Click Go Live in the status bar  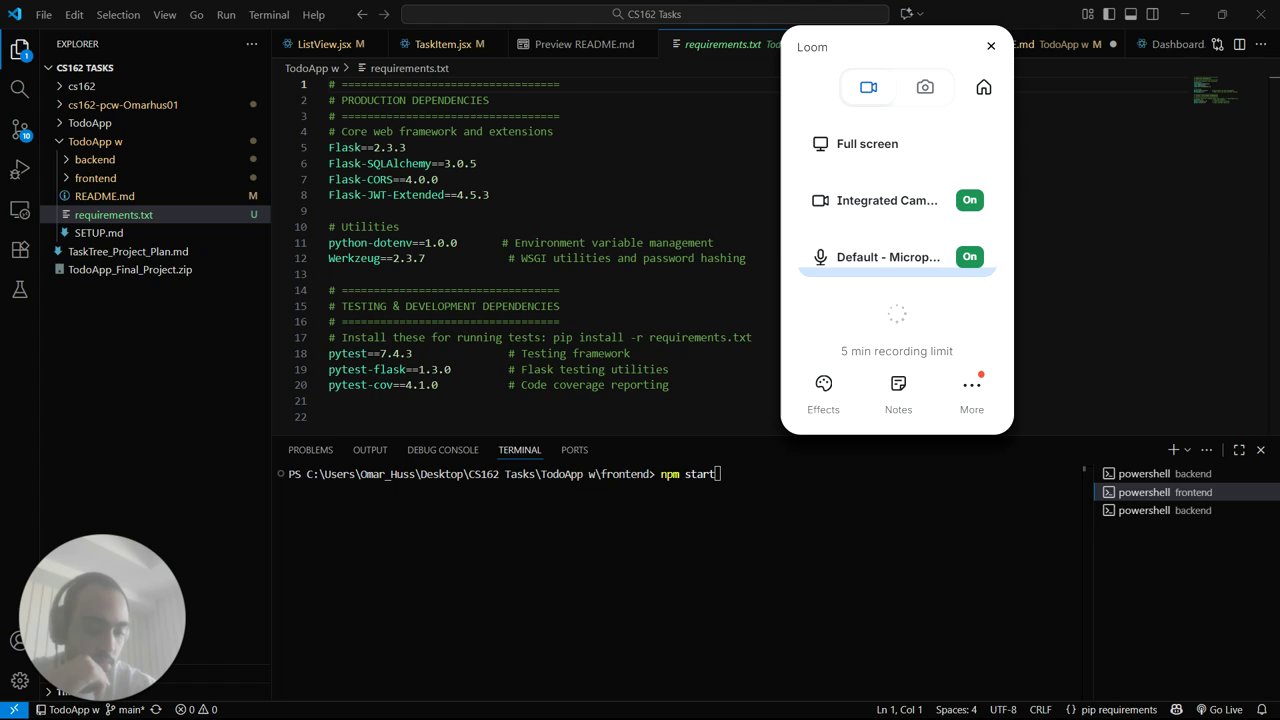click(x=1219, y=710)
